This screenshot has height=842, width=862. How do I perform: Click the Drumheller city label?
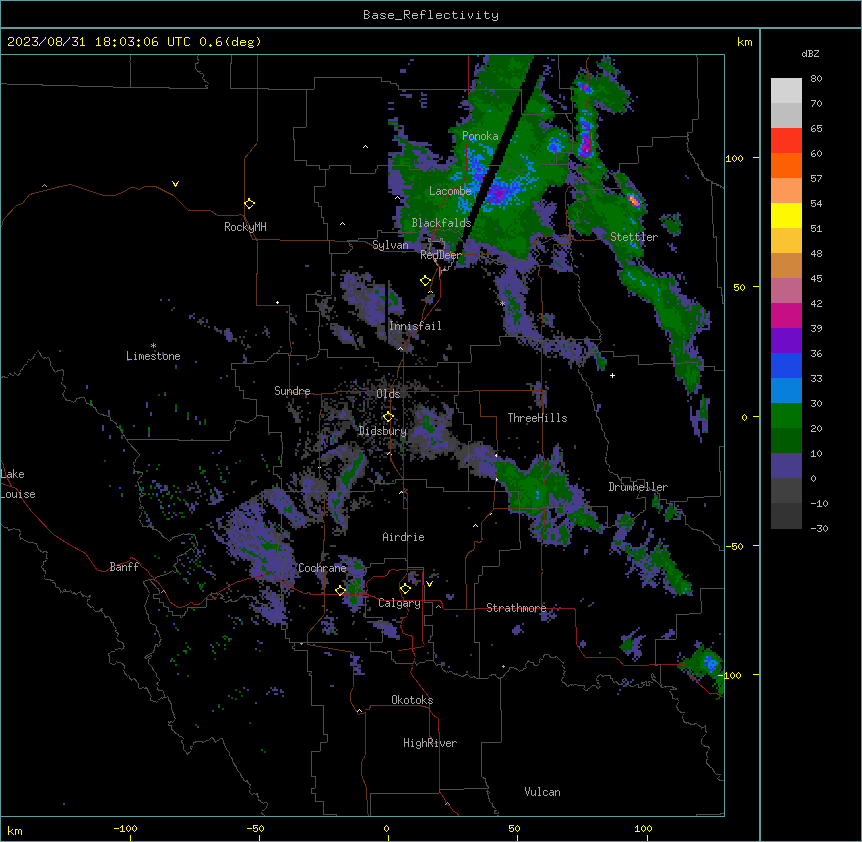tap(638, 487)
